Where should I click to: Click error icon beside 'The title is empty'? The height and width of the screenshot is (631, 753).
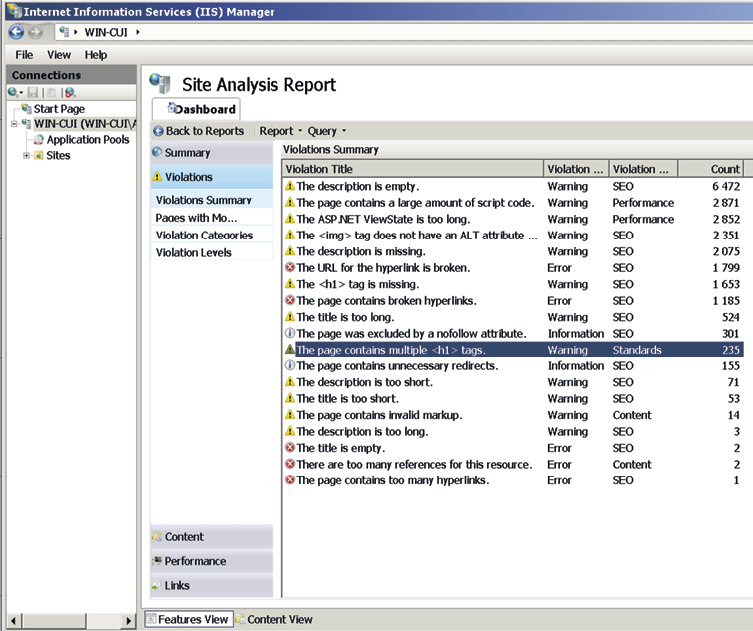click(290, 448)
